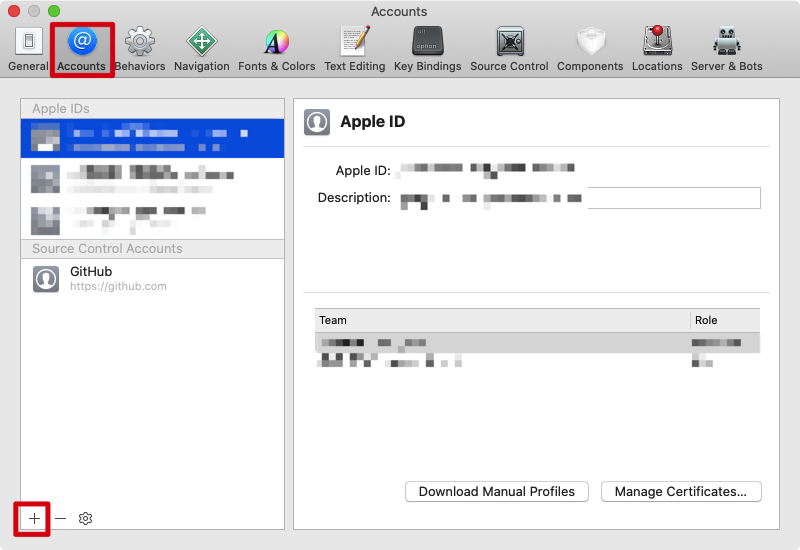The width and height of the screenshot is (800, 550).
Task: Open Text Editing preferences
Action: tap(355, 49)
